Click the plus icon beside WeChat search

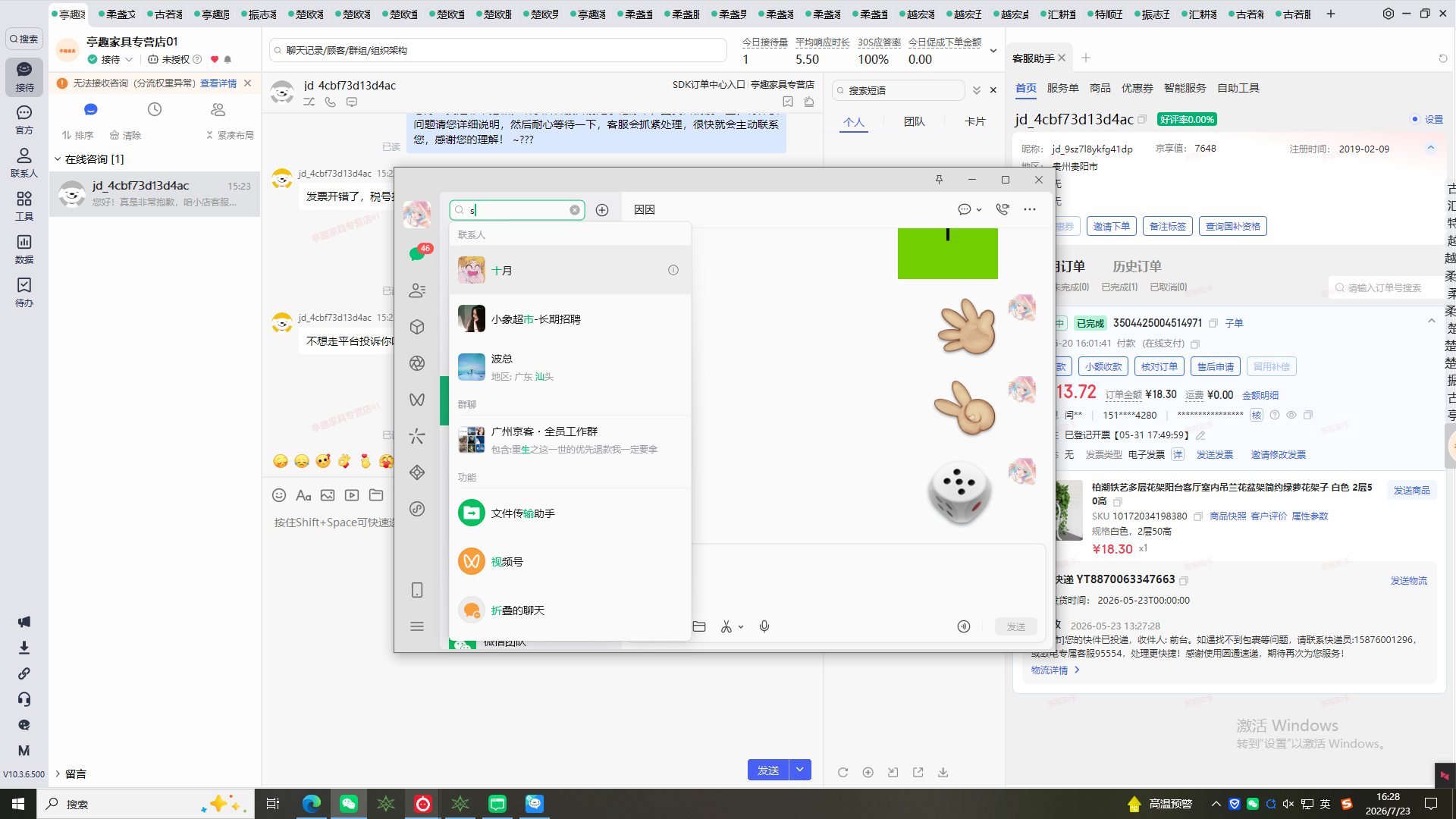[602, 210]
